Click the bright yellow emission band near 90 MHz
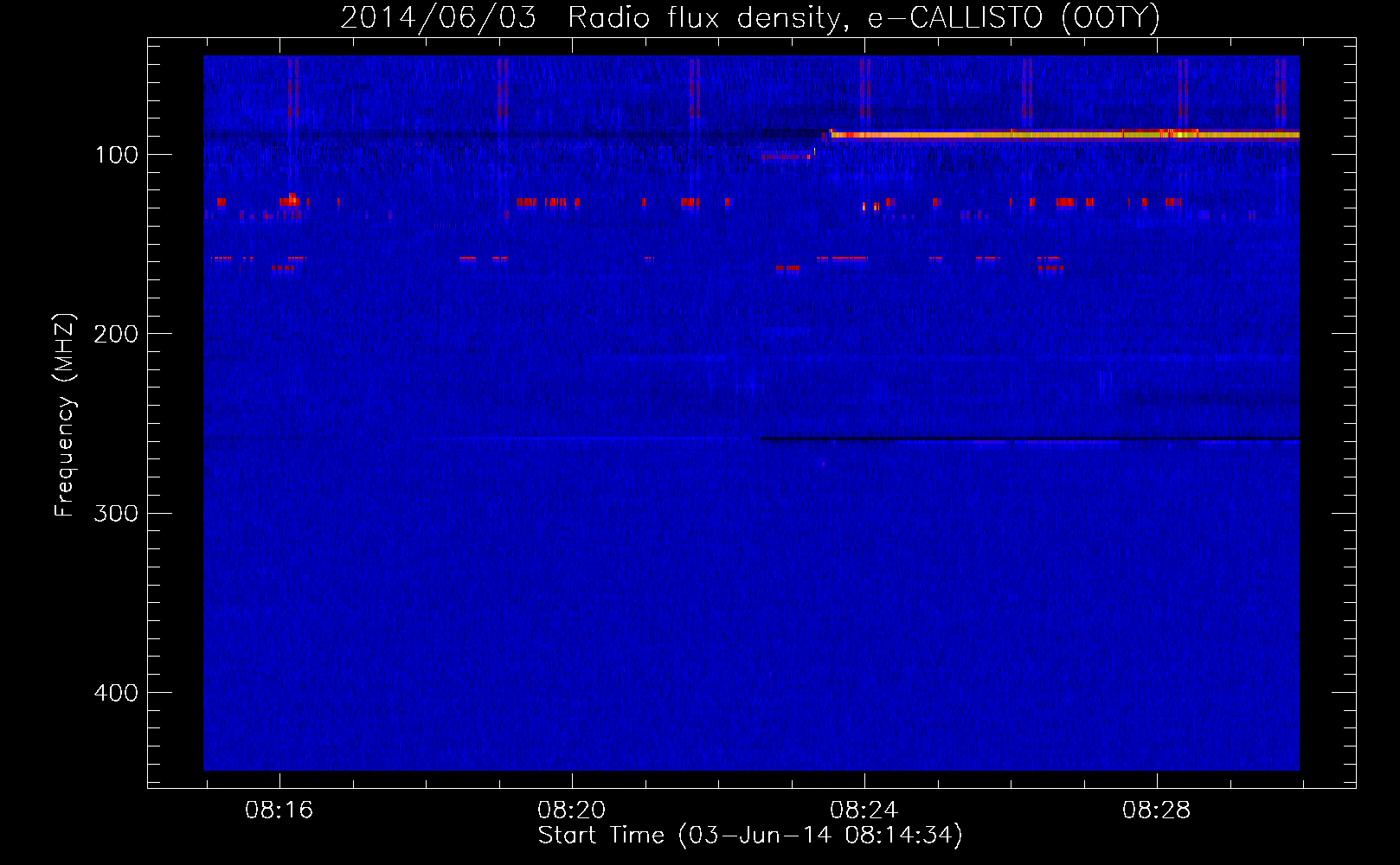Screen dimensions: 1400x865 [1064, 134]
